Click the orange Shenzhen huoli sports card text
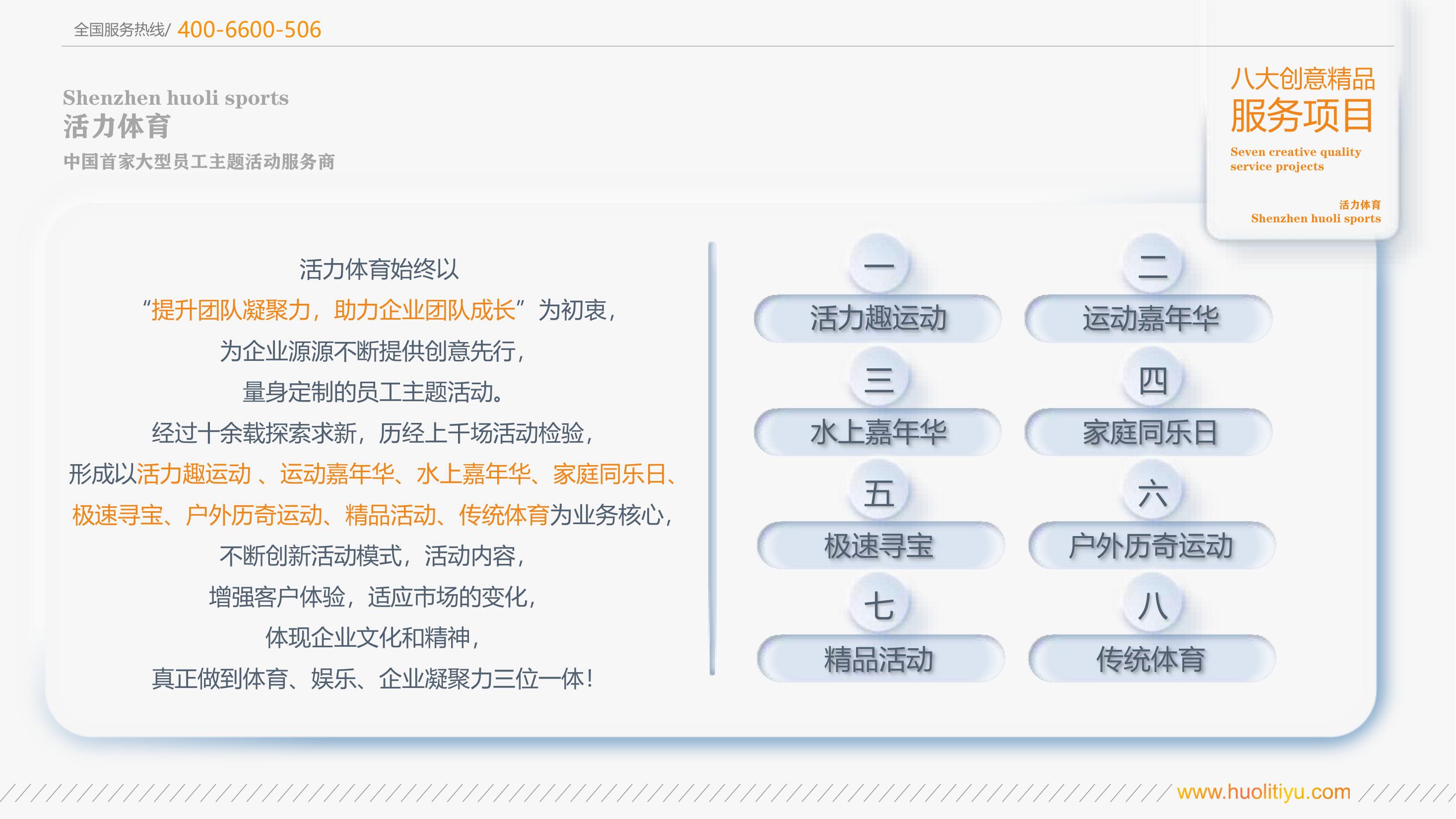The width and height of the screenshot is (1456, 819). pos(1316,218)
